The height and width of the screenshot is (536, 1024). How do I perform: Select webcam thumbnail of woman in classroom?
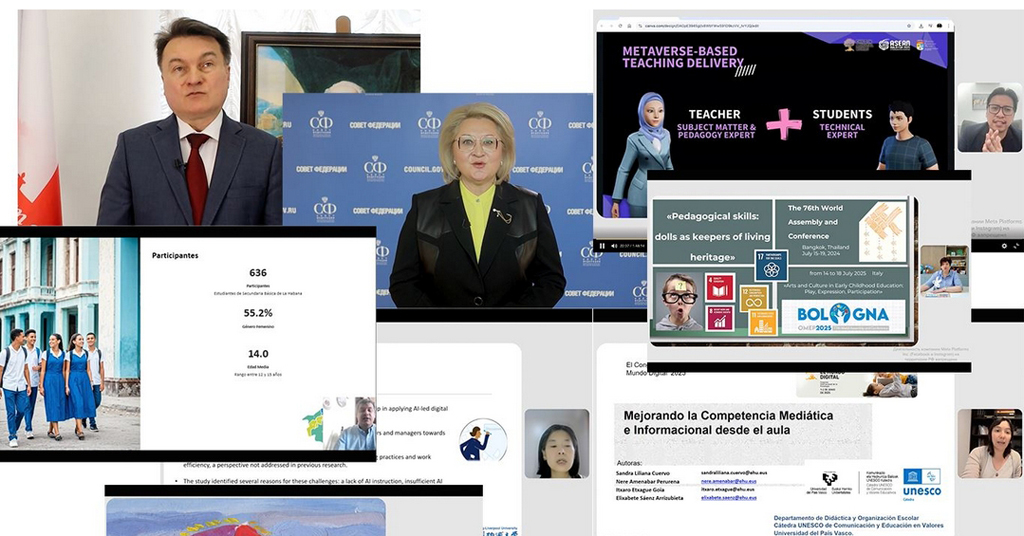944,272
